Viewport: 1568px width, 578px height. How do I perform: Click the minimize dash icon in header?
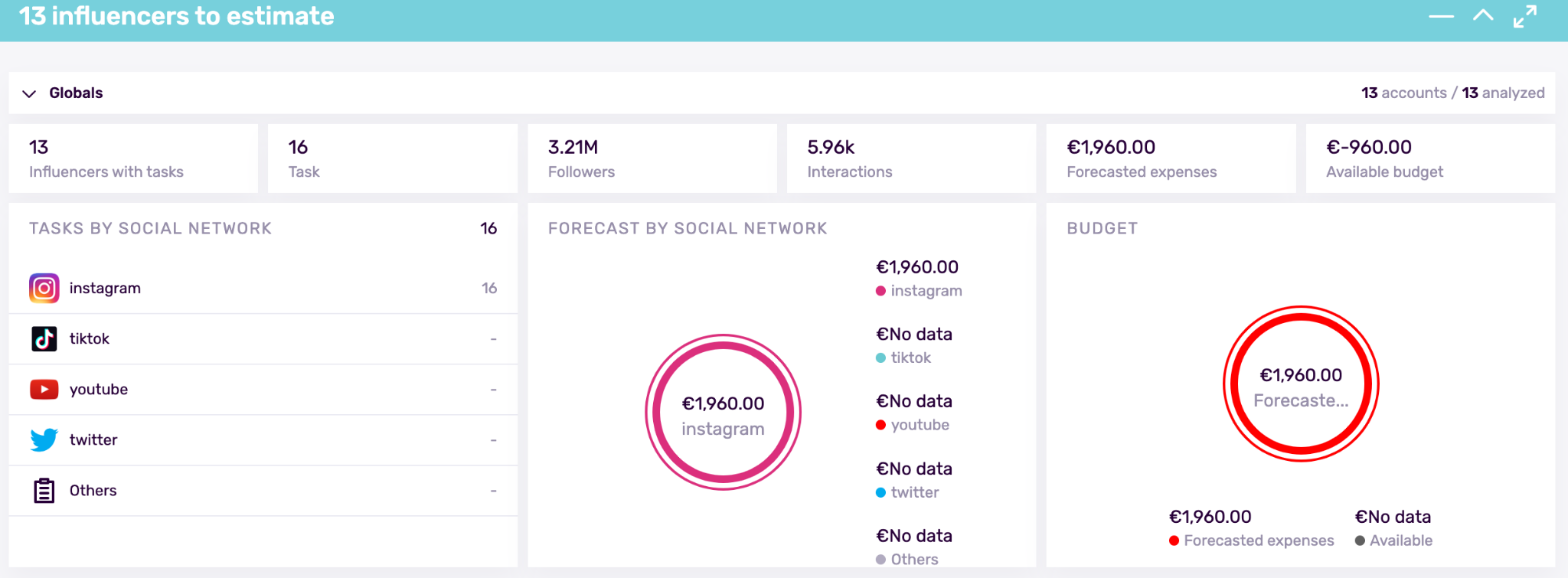click(x=1441, y=16)
